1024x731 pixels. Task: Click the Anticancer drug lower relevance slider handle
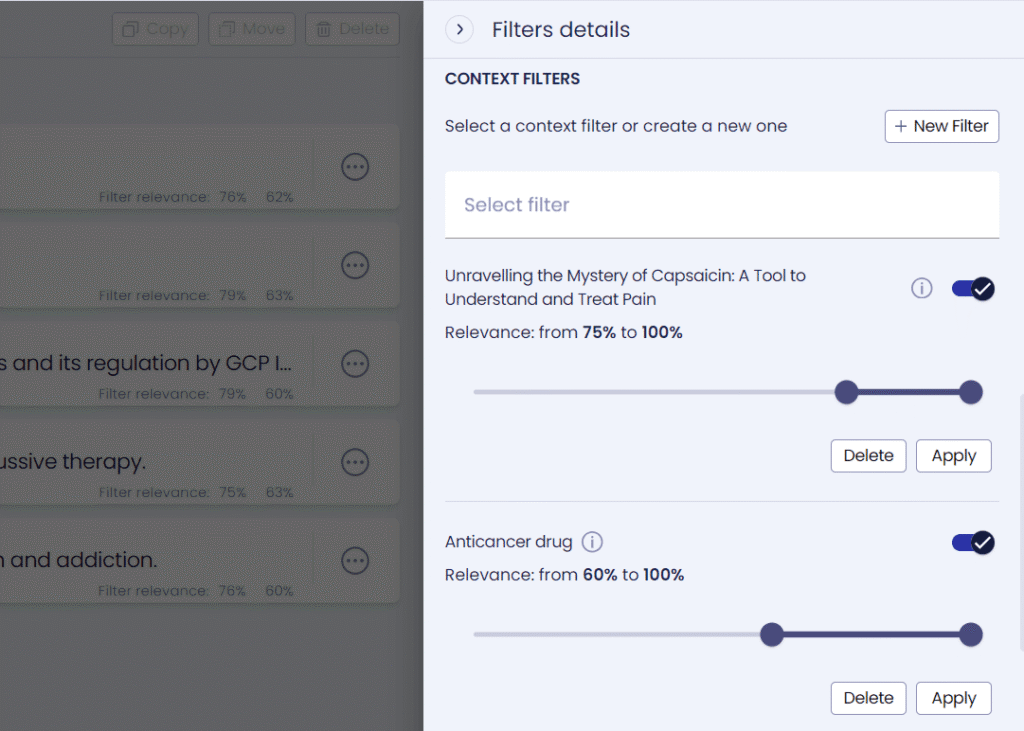tap(772, 635)
